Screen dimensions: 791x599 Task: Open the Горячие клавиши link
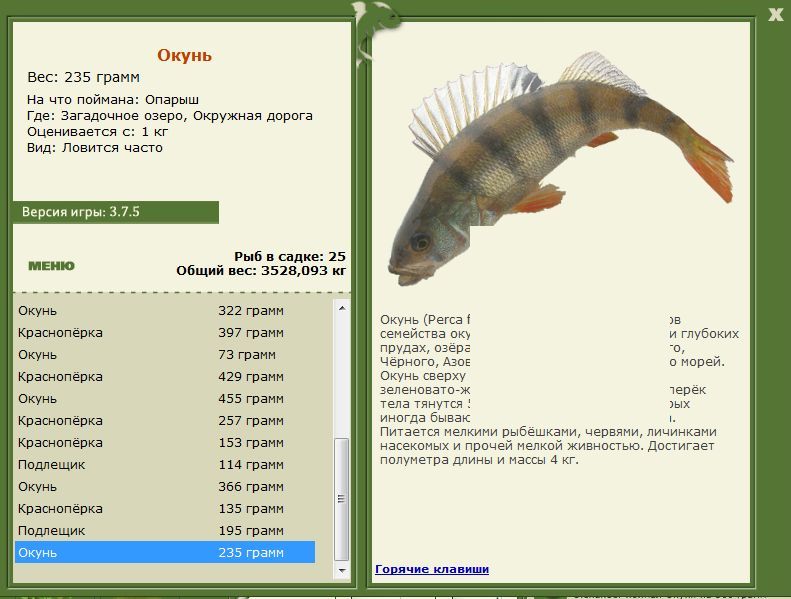click(x=432, y=569)
